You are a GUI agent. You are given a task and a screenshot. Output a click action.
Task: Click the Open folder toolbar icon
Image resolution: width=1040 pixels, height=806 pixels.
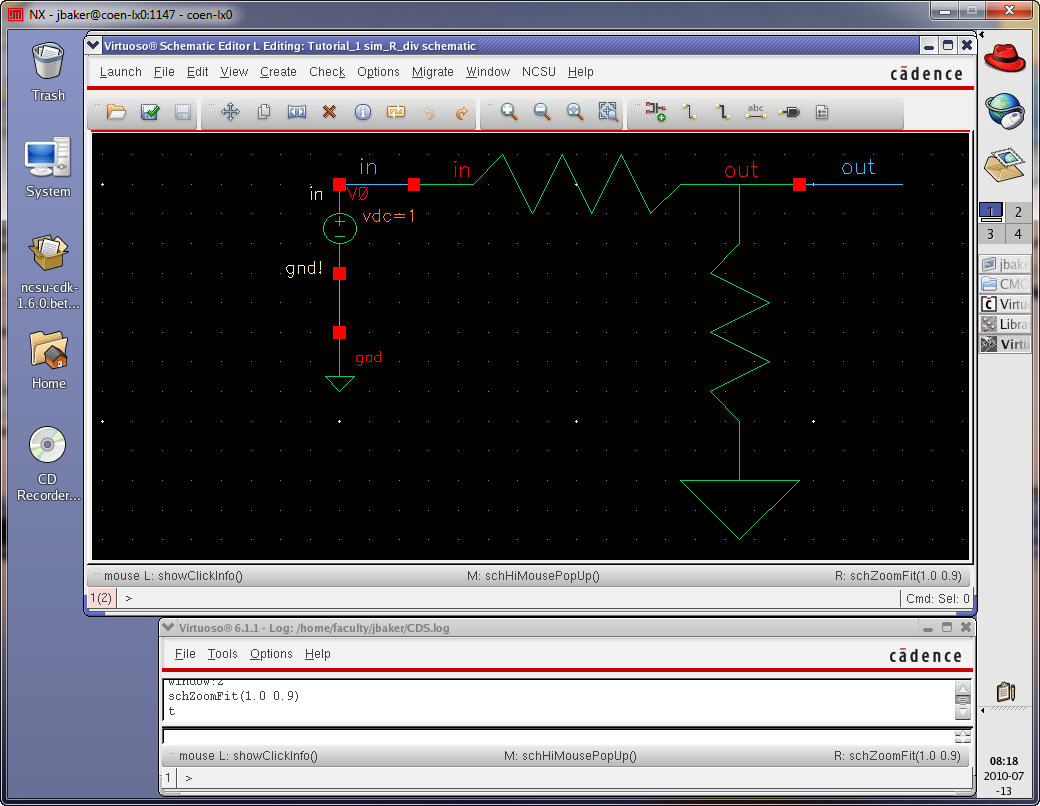[117, 112]
